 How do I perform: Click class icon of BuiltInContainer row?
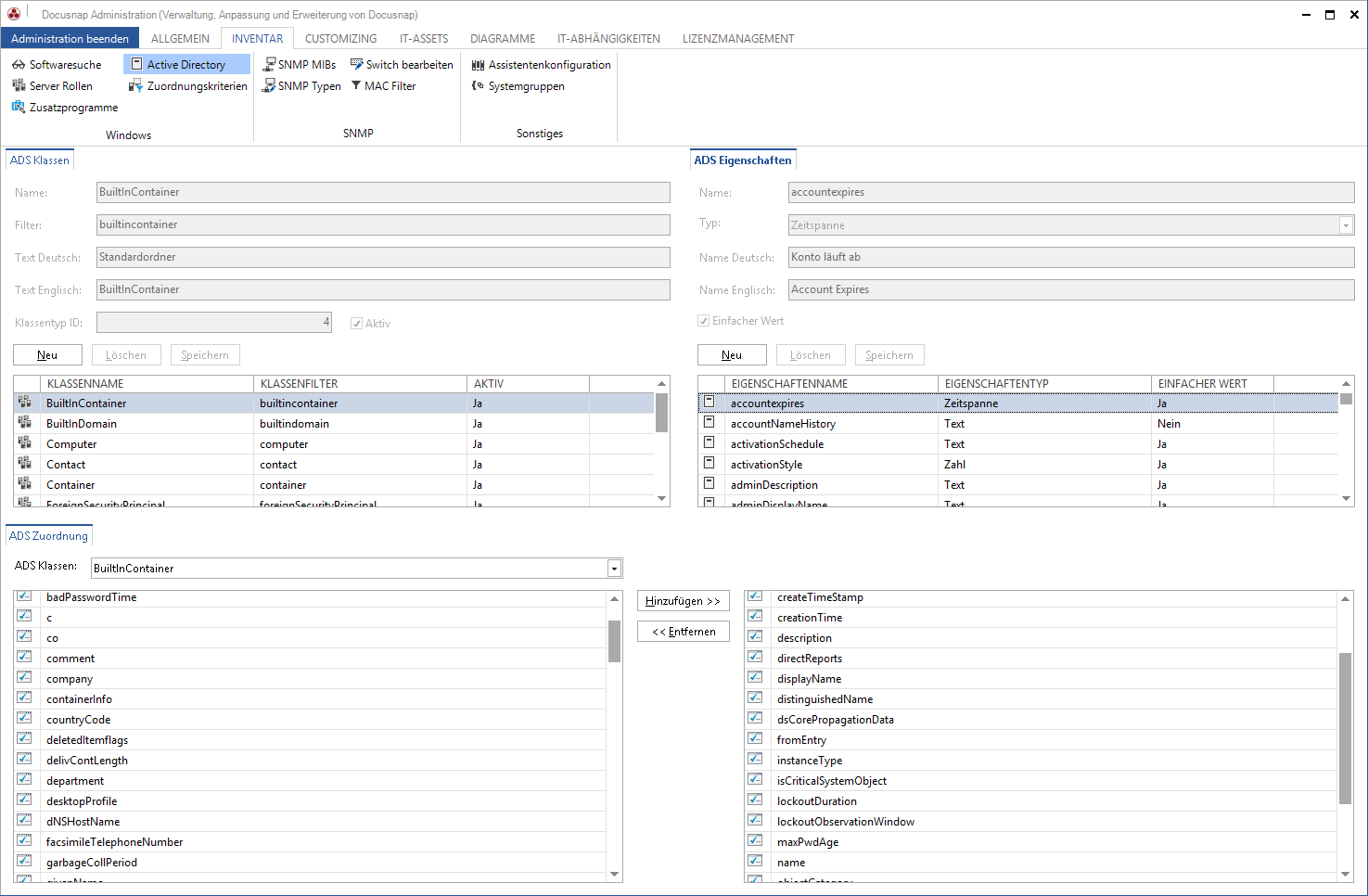(x=25, y=403)
